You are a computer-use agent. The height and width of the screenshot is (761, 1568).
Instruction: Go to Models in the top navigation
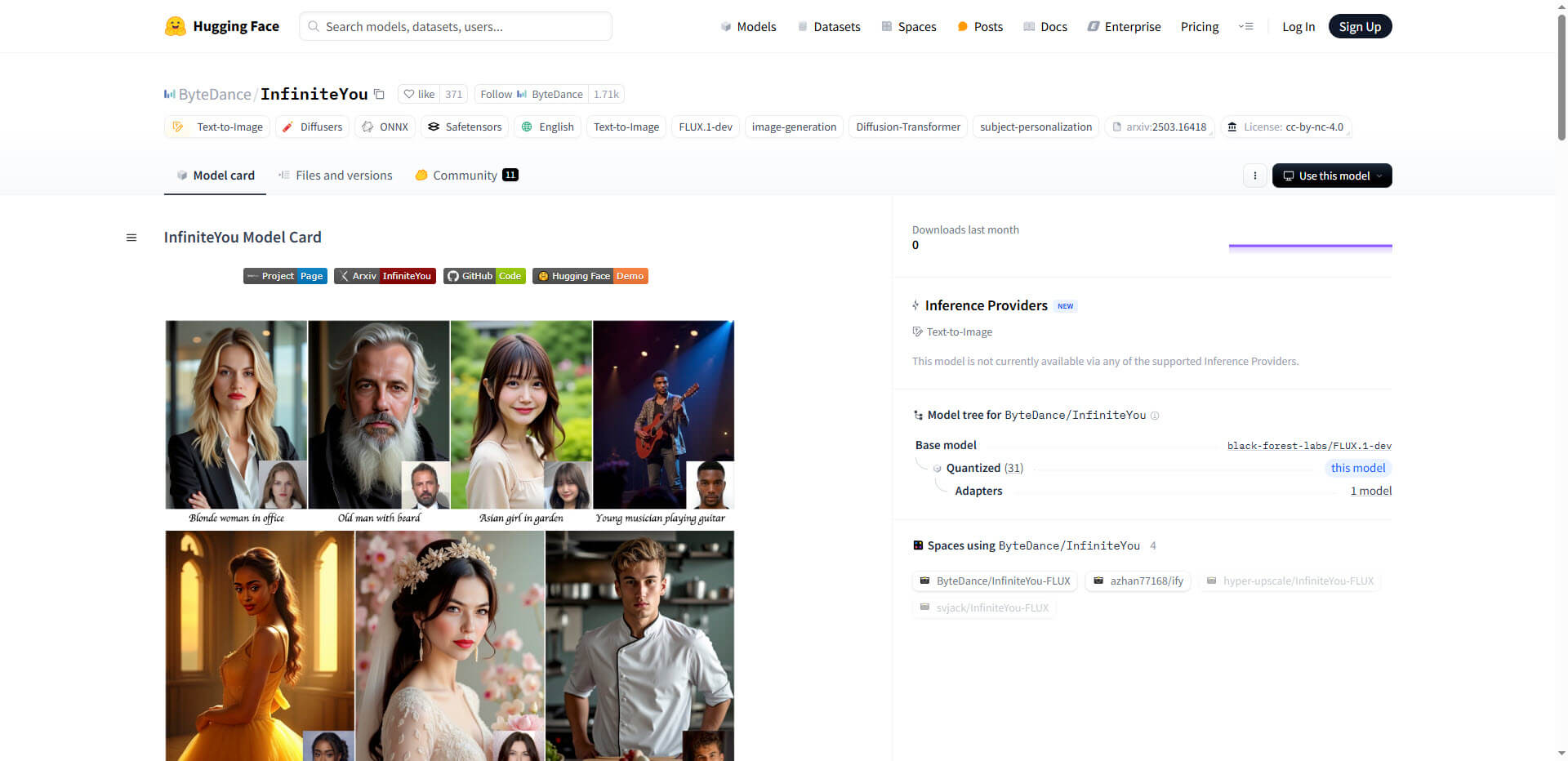[x=748, y=27]
